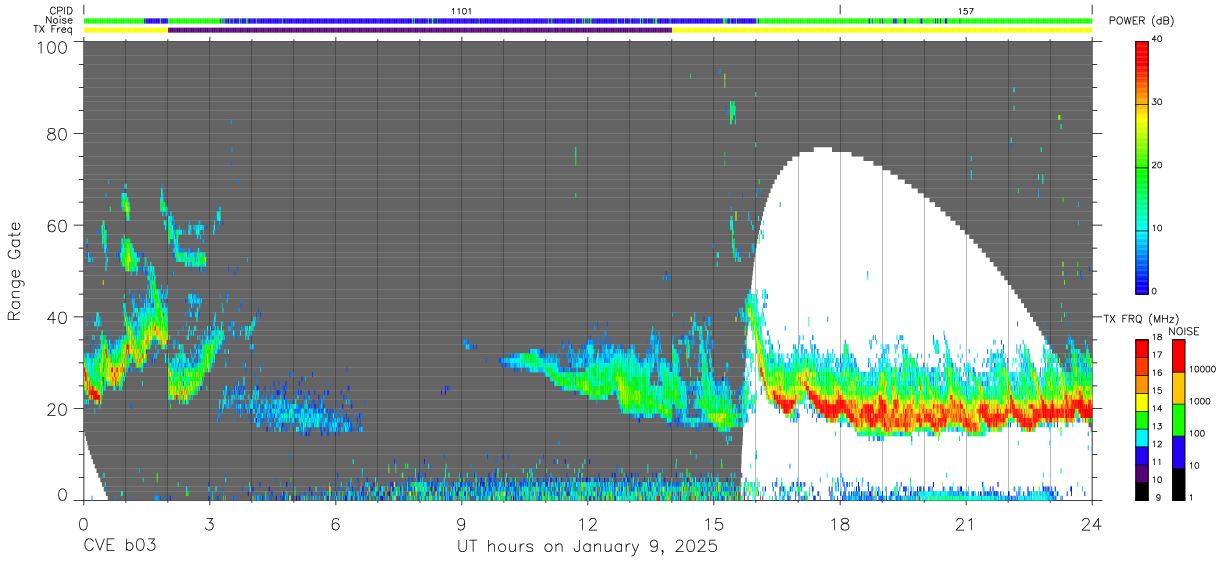The width and height of the screenshot is (1228, 567).
Task: Click the 24 hour tick label
Action: (1092, 523)
